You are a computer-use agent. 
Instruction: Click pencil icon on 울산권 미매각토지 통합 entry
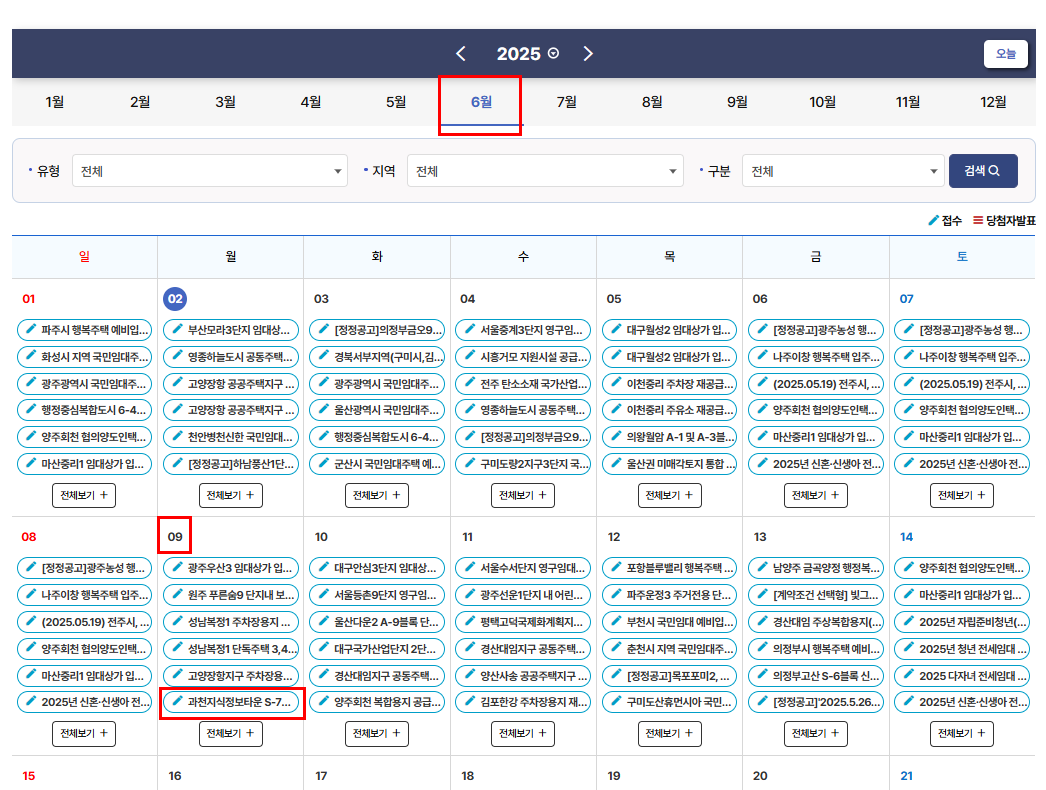pyautogui.click(x=616, y=463)
